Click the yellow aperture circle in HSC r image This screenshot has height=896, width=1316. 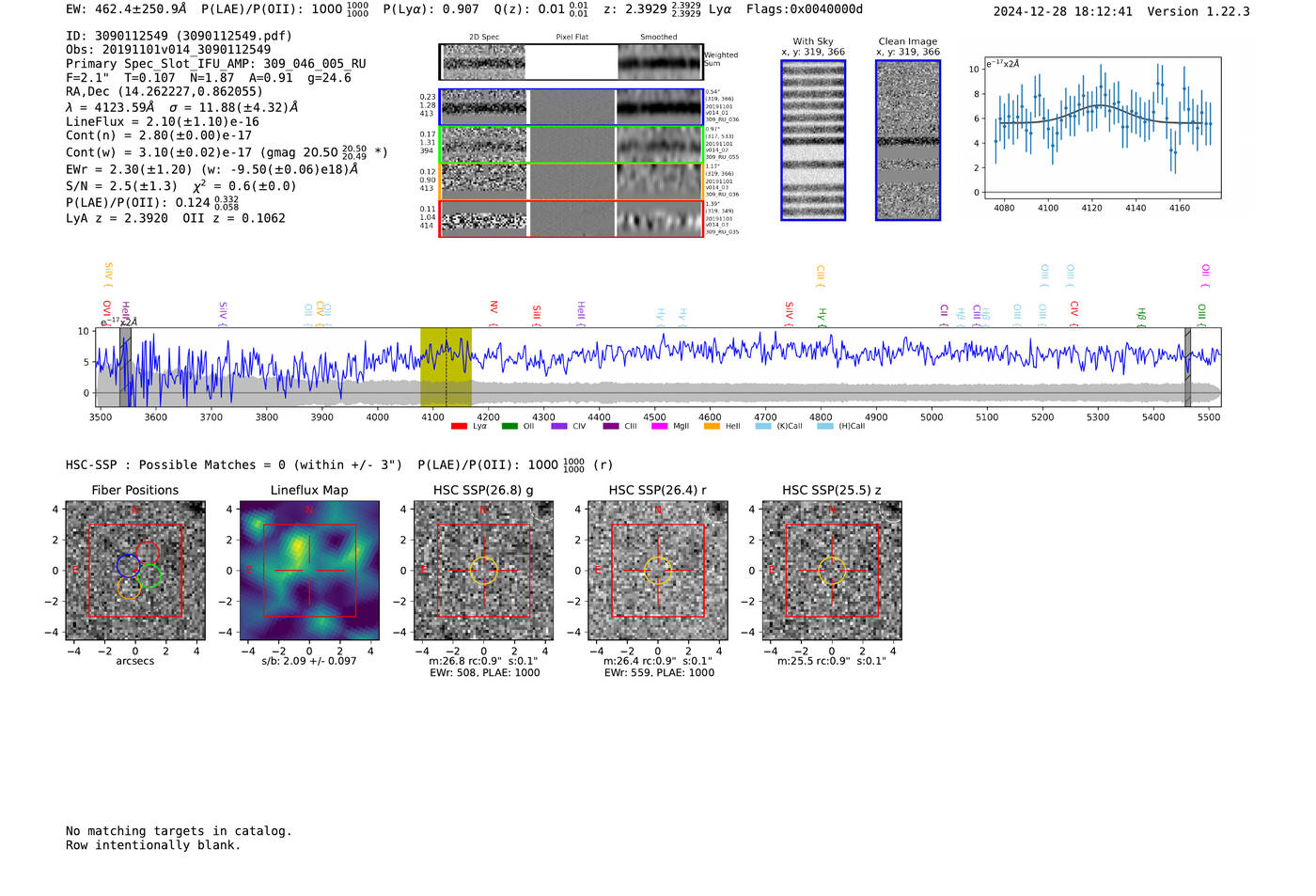[658, 571]
